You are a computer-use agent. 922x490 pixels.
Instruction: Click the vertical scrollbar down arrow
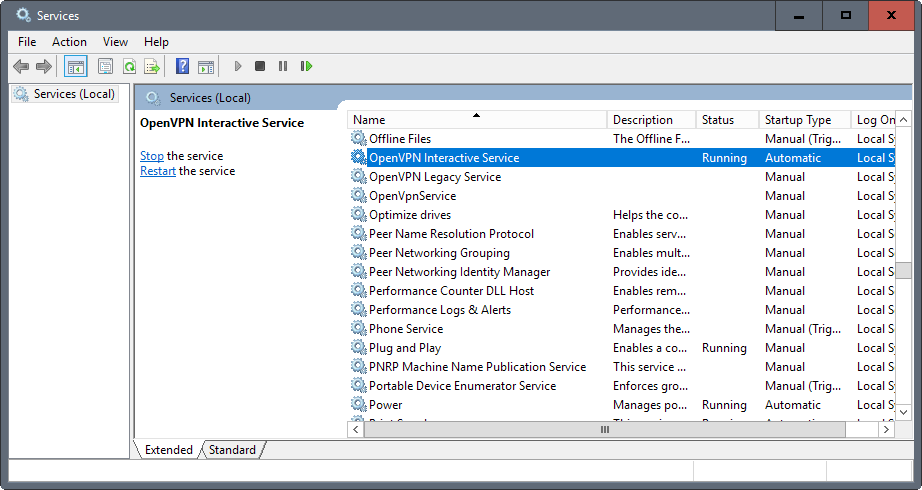point(904,412)
